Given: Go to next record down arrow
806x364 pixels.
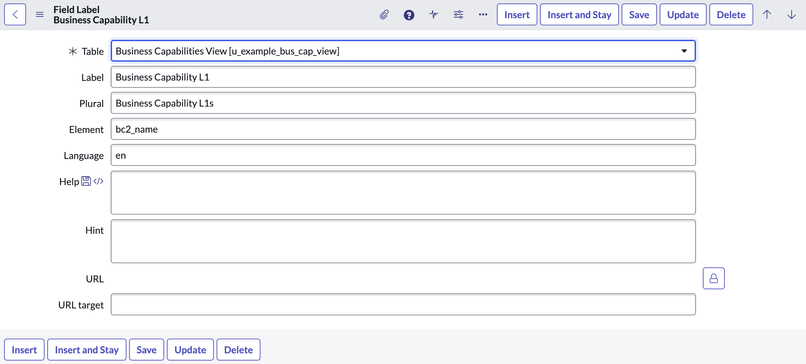Looking at the screenshot, I should pyautogui.click(x=792, y=14).
